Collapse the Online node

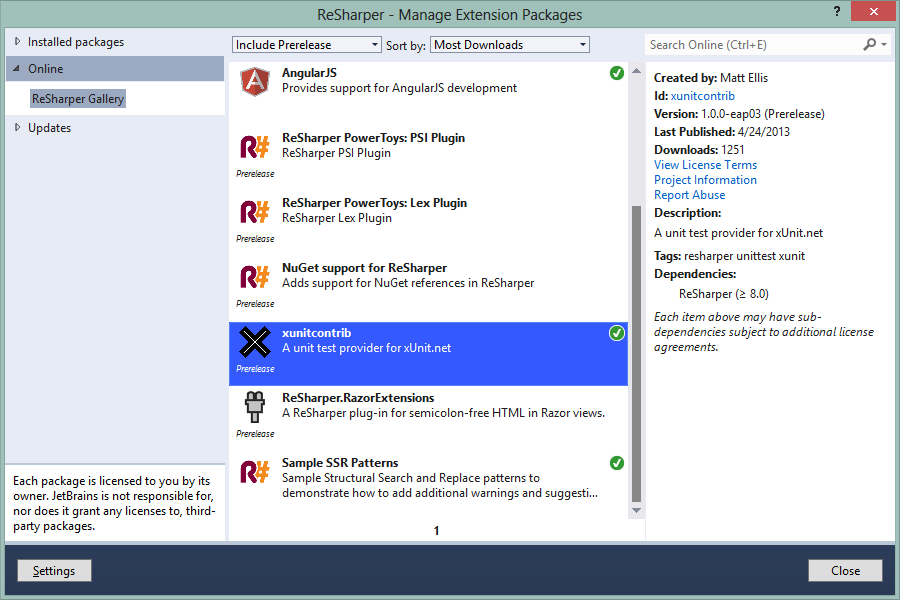pos(17,68)
